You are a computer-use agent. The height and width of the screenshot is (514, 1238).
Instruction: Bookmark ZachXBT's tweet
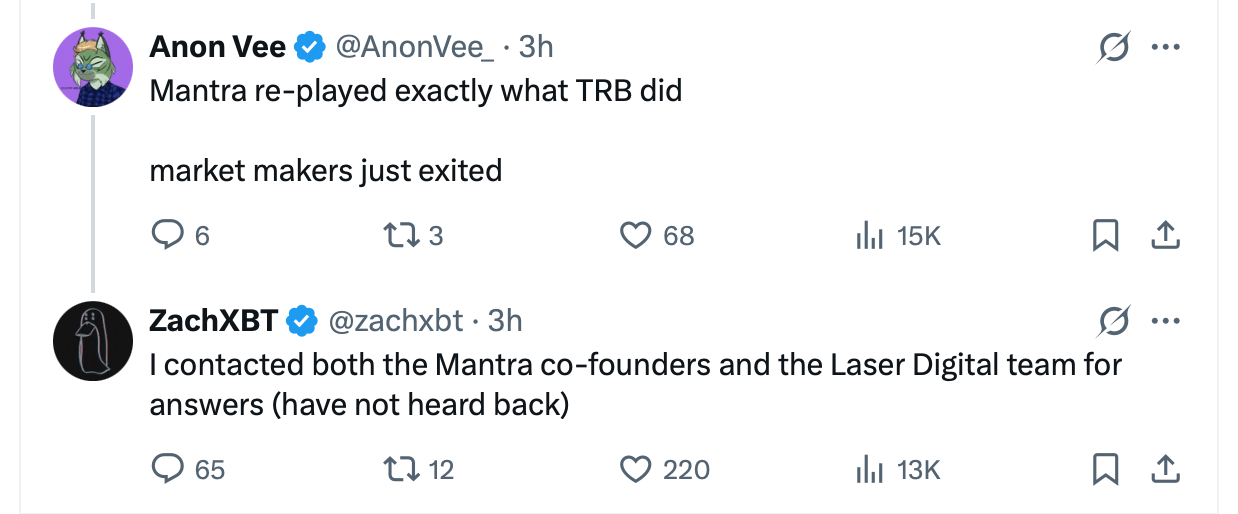click(x=1105, y=468)
